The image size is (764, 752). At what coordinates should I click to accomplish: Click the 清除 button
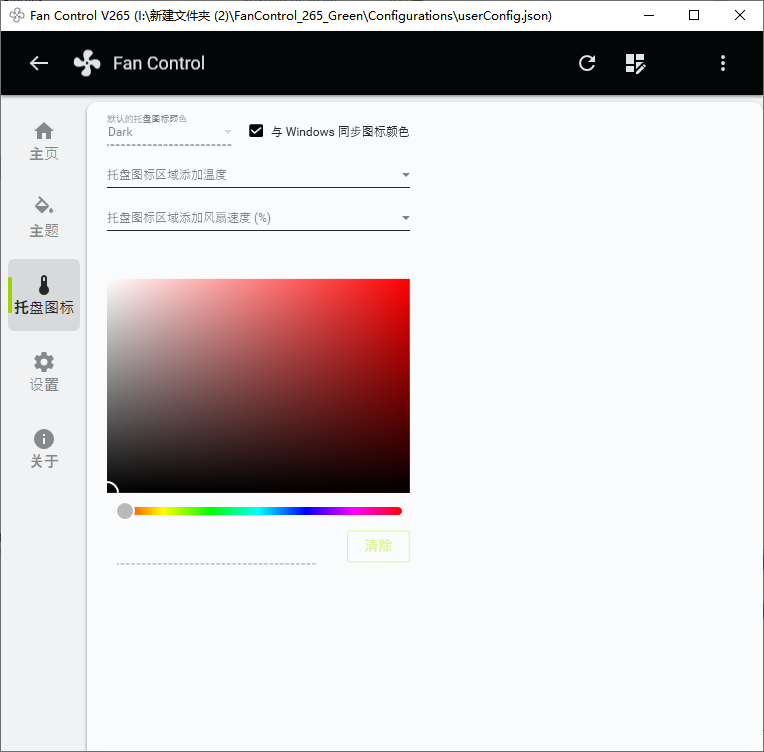point(378,546)
